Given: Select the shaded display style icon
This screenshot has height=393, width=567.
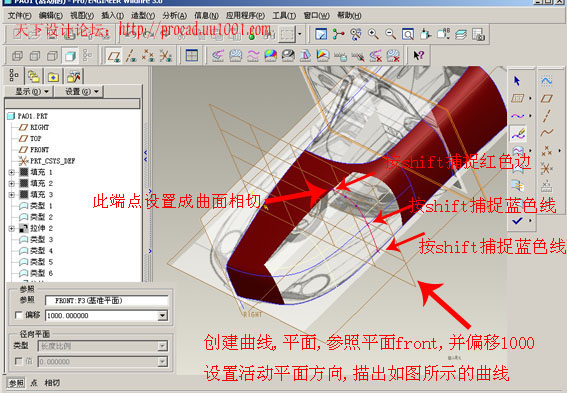Looking at the screenshot, I should coord(70,56).
